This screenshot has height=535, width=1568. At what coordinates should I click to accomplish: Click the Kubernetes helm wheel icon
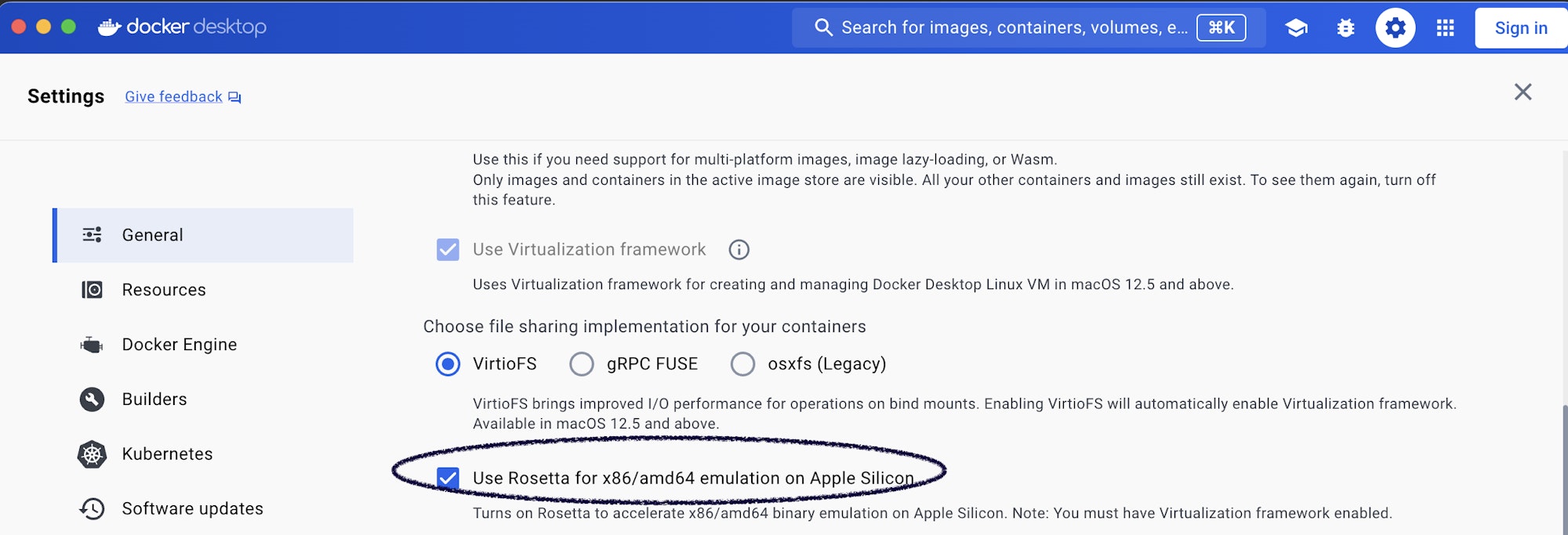[x=92, y=454]
